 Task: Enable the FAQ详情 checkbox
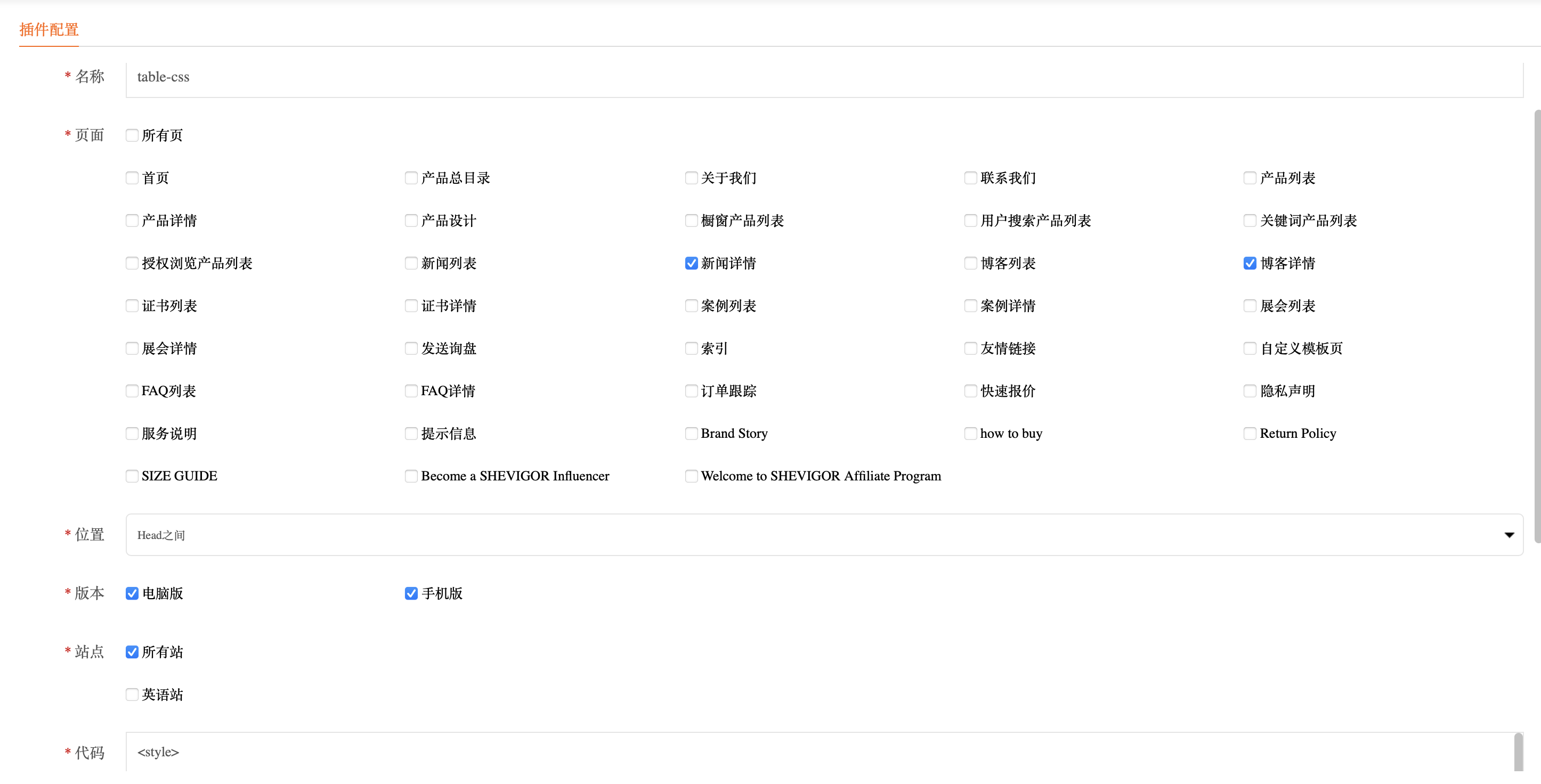coord(411,390)
